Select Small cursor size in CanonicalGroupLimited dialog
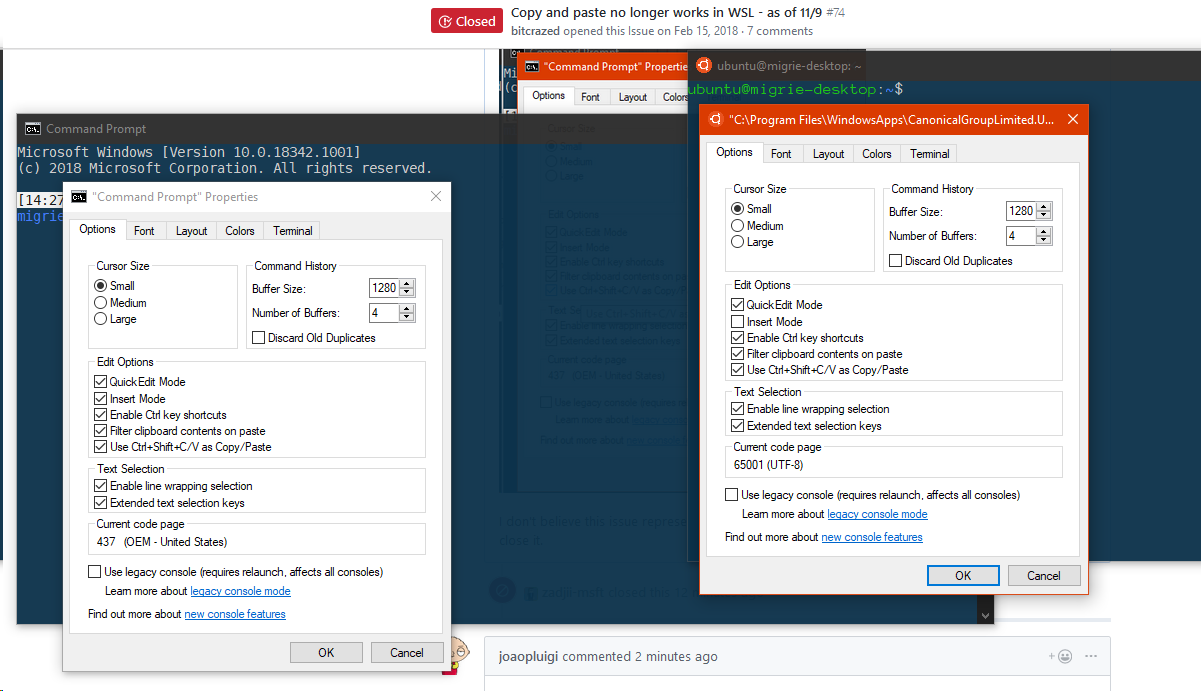Screen dimensions: 1201x691 click(738, 209)
